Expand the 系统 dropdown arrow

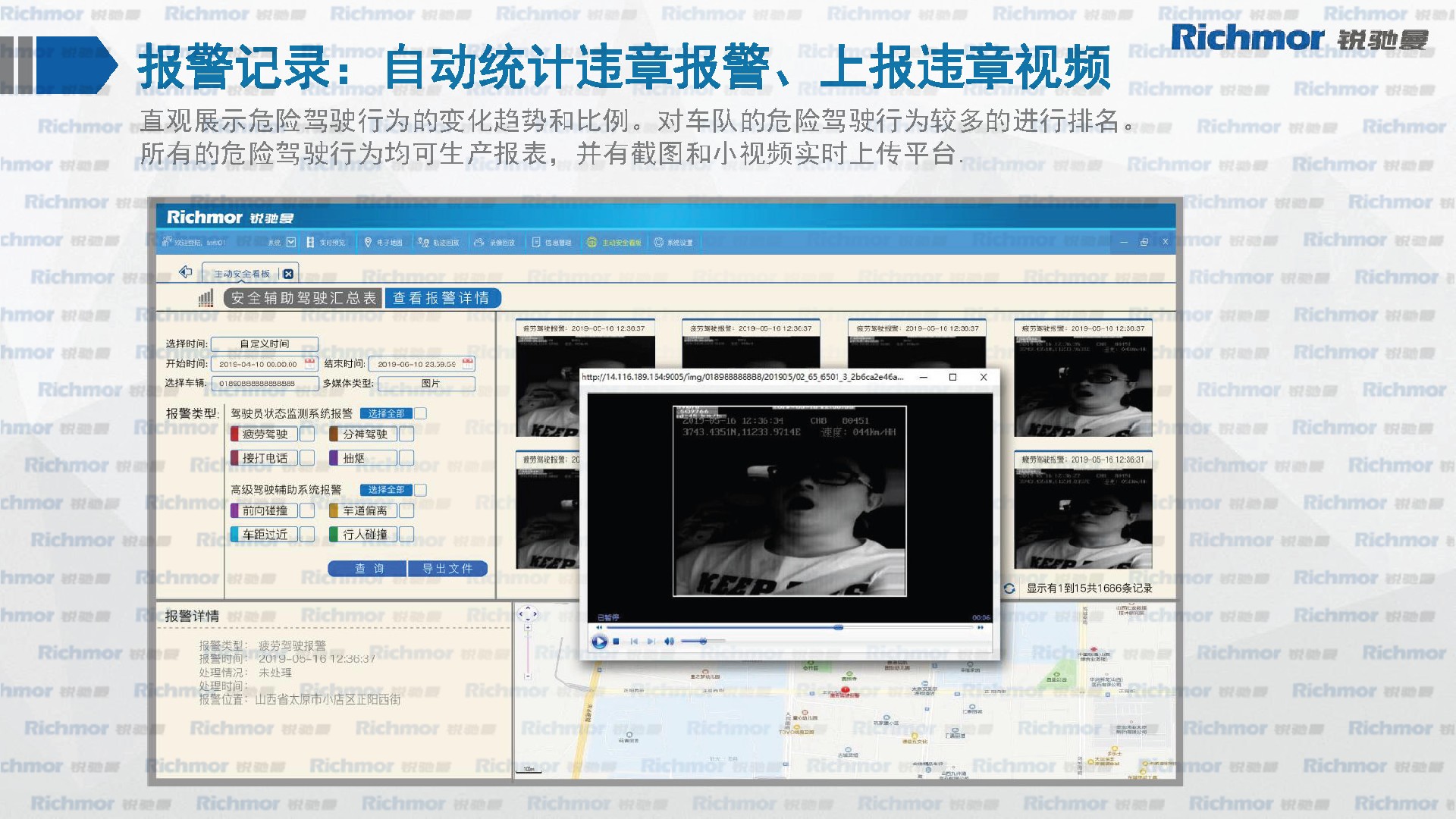pos(290,243)
